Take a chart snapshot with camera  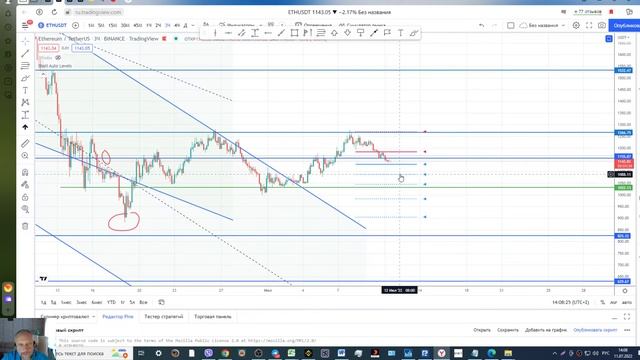(x=602, y=25)
